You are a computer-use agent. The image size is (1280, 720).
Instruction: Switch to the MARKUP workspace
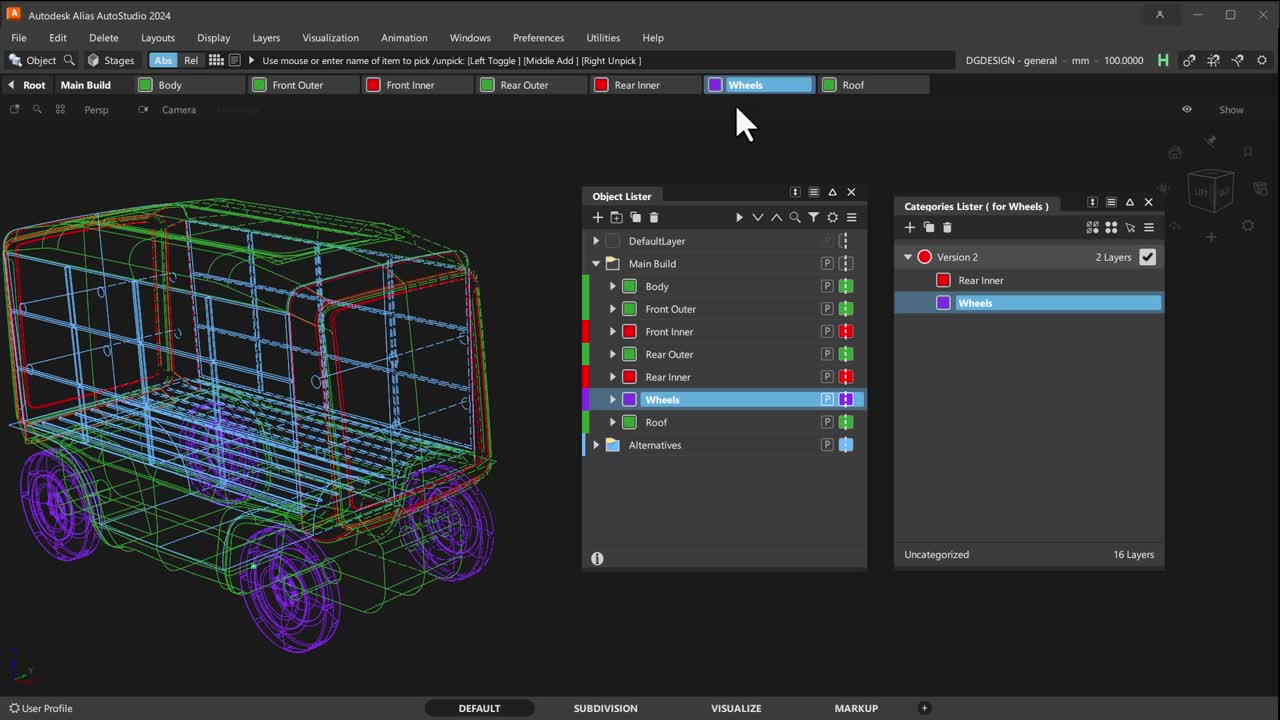click(x=856, y=708)
